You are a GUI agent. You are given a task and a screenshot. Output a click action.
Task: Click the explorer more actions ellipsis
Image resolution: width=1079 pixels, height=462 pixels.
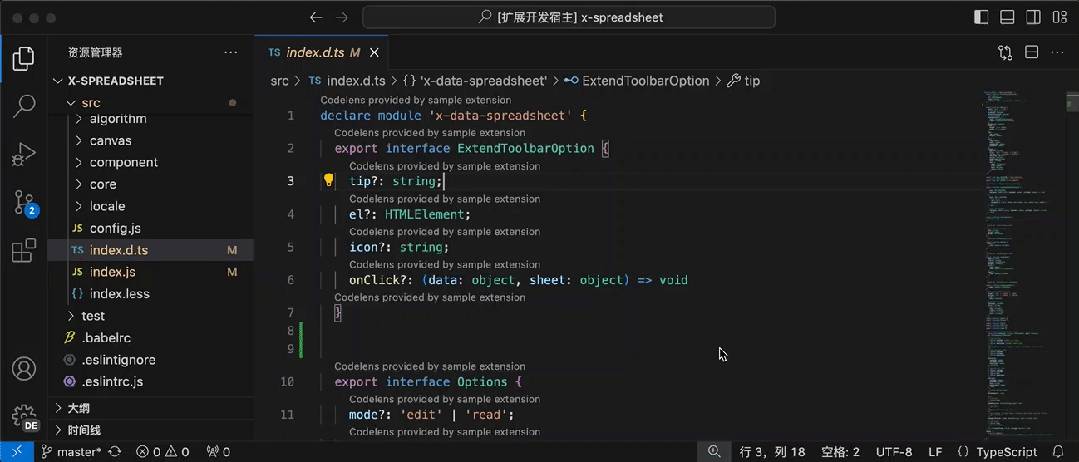[x=231, y=52]
